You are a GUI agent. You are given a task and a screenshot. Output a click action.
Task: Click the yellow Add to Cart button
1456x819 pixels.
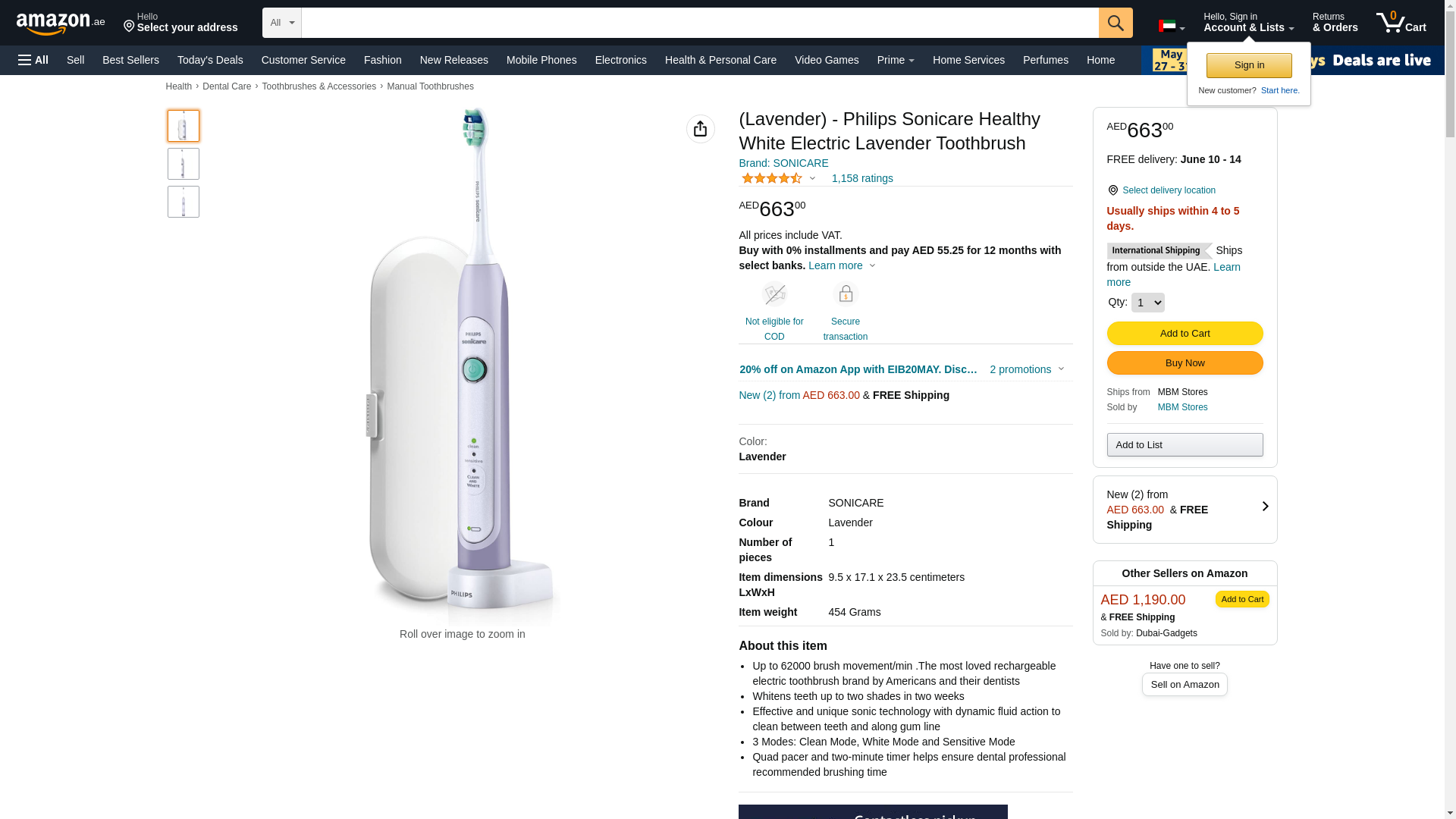coord(1184,334)
